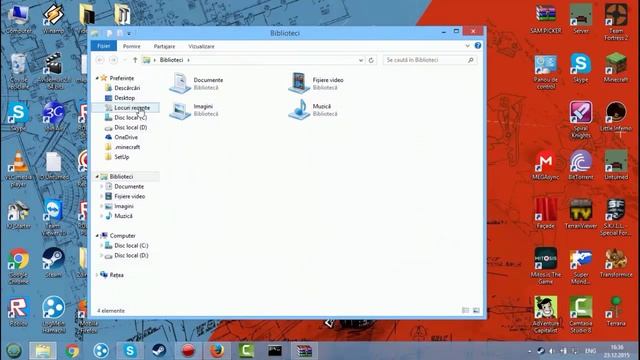
Task: Launch Chrome from the taskbar
Action: [72, 351]
